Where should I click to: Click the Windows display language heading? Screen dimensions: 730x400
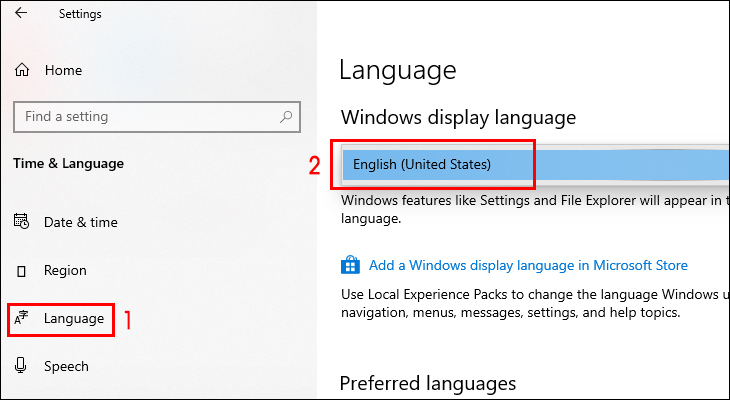click(x=458, y=117)
